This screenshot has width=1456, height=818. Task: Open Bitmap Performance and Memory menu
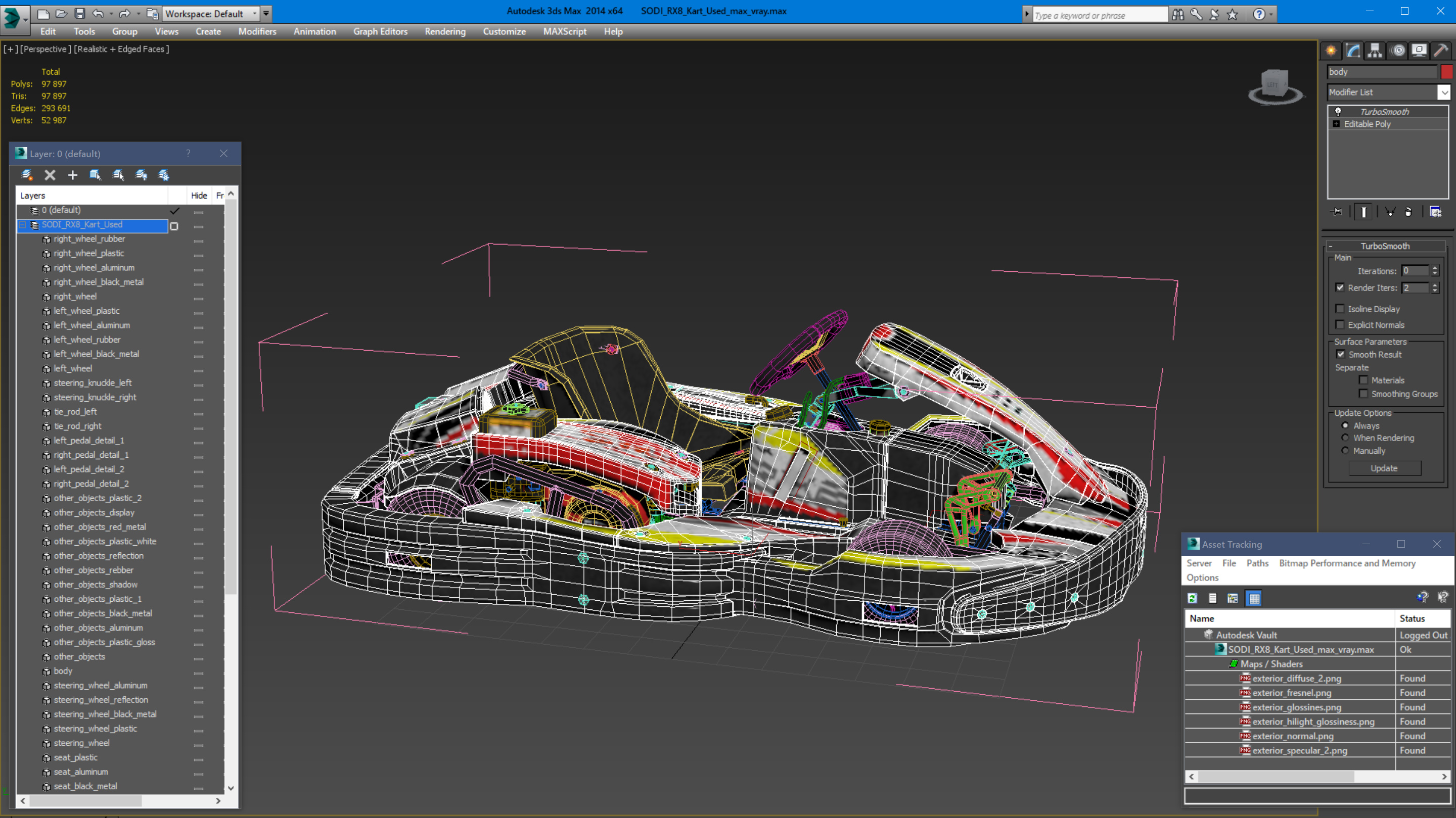pos(1347,563)
